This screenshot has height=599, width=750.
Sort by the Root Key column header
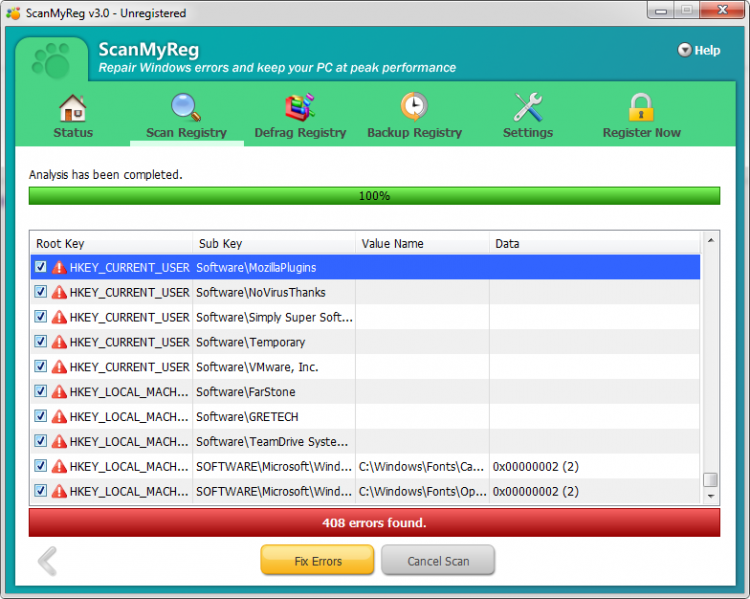tap(111, 244)
